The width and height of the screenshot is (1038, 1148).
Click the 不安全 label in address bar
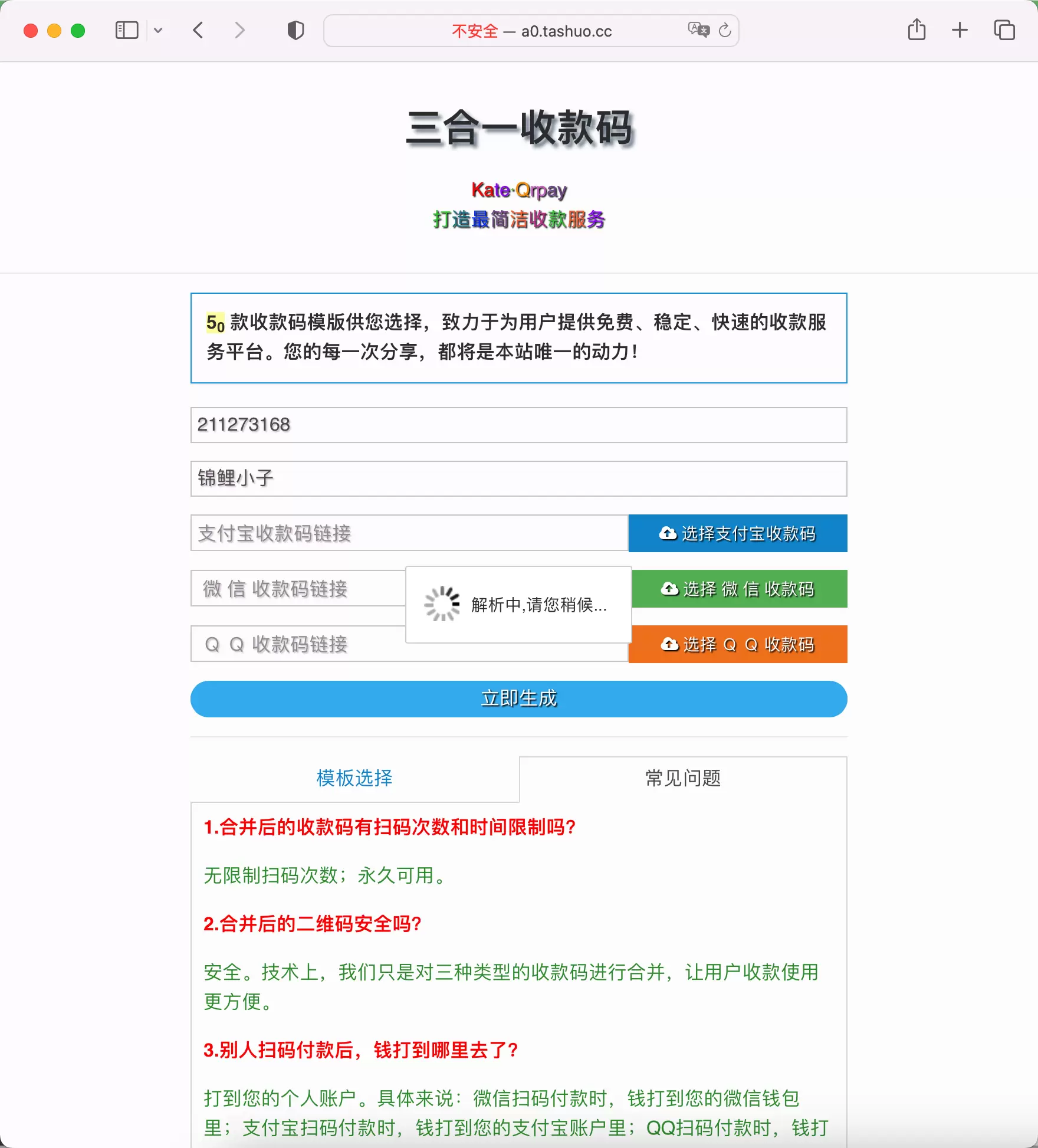(475, 31)
